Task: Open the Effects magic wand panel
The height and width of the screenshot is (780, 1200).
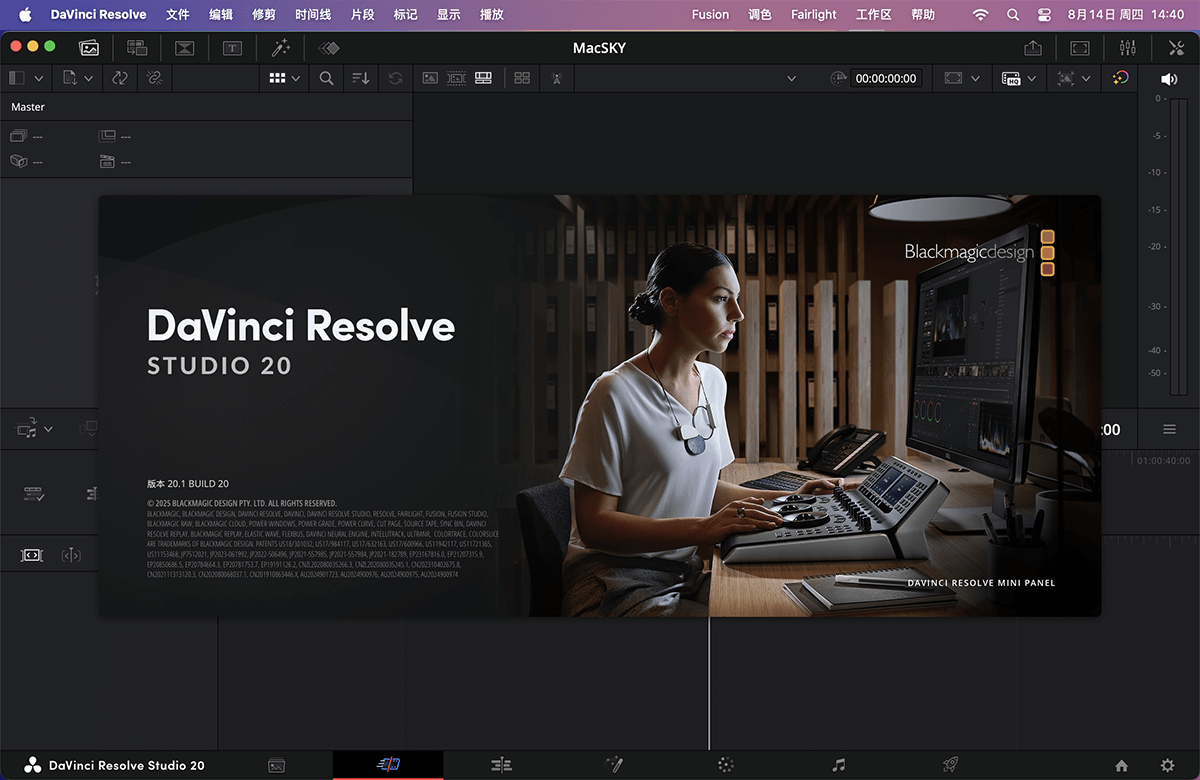Action: click(x=280, y=47)
